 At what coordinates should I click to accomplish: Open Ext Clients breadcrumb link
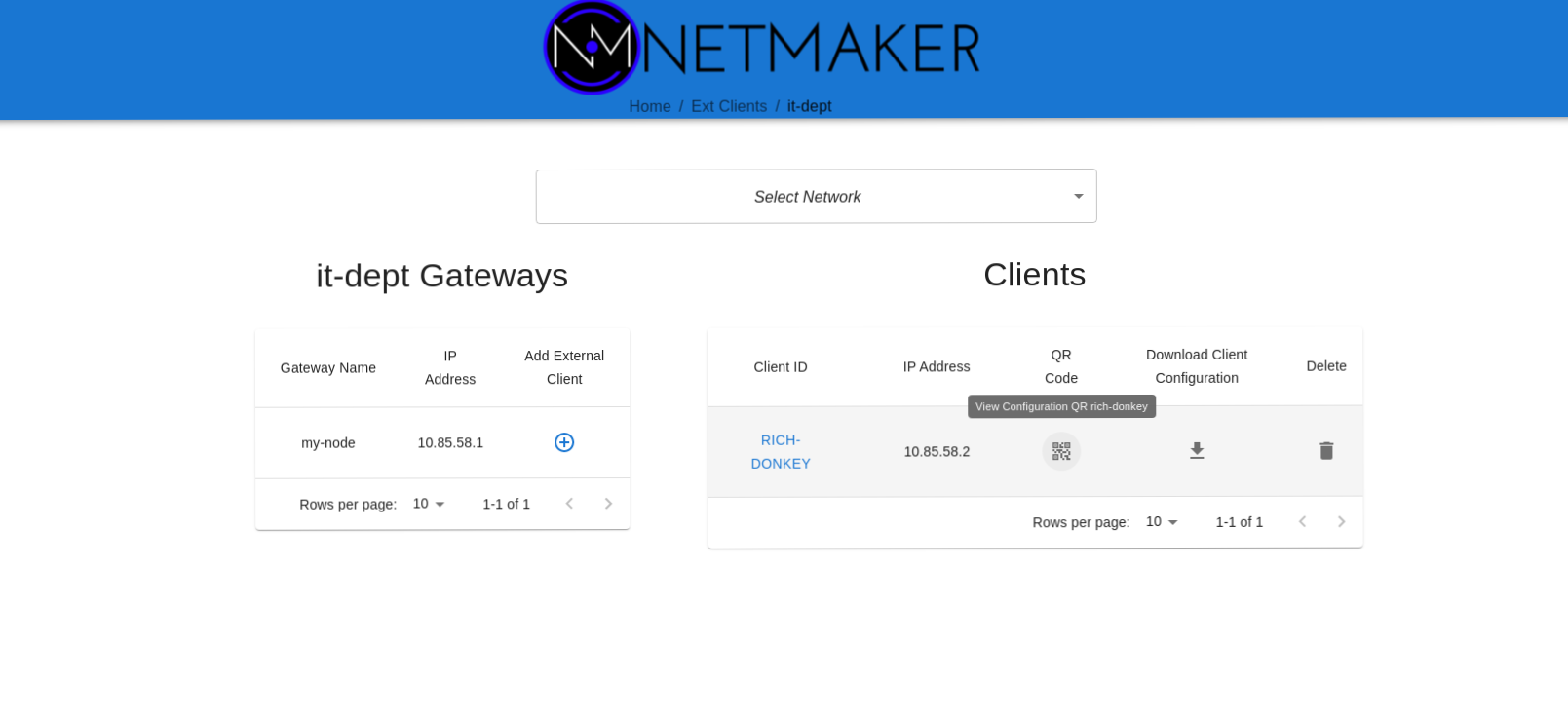(729, 106)
